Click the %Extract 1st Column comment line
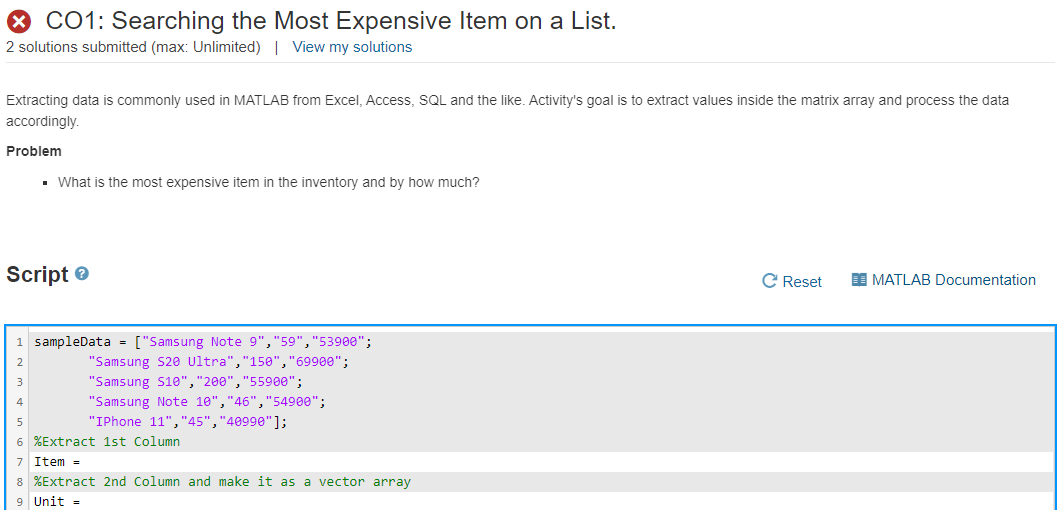 click(107, 442)
